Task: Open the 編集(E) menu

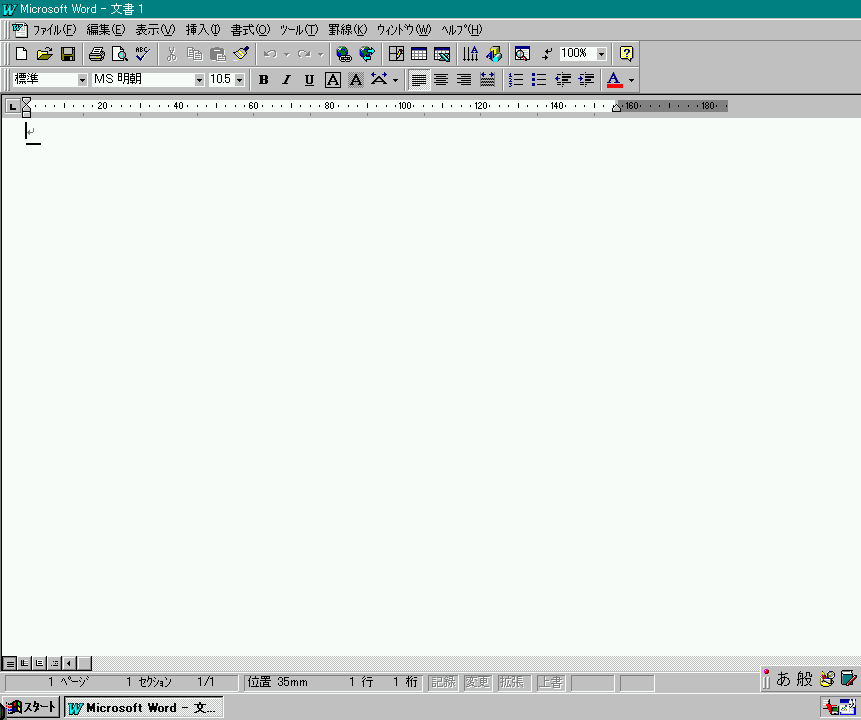Action: click(105, 30)
